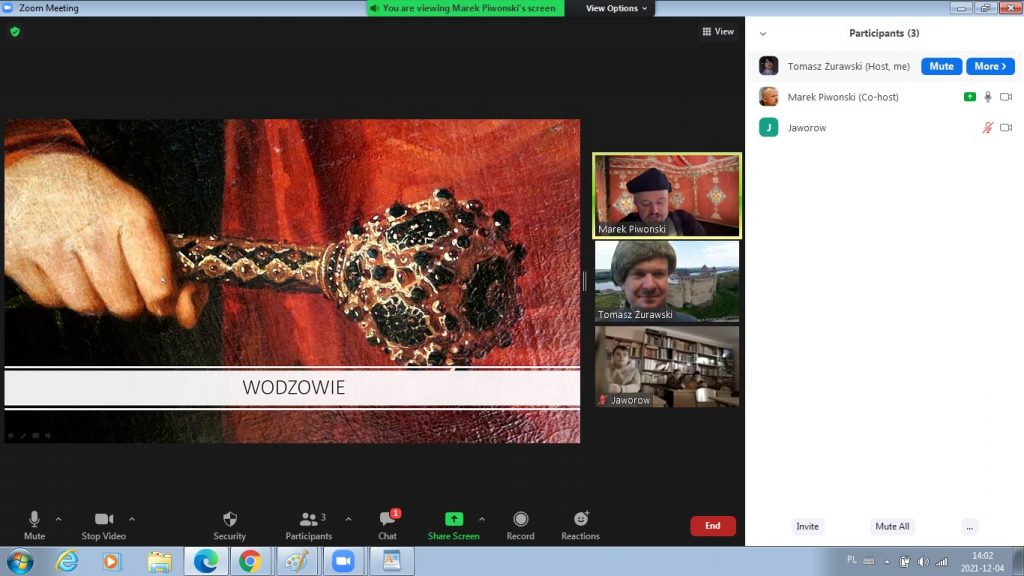Screen dimensions: 1024x576
Task: Expand the video options arrow beside Stop Video
Action: click(x=132, y=519)
